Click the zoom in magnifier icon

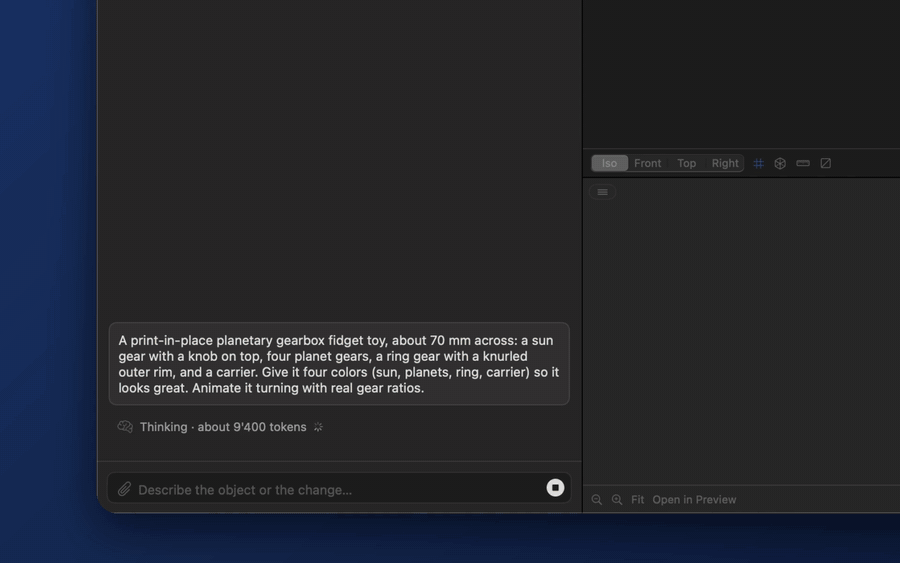[x=617, y=500]
